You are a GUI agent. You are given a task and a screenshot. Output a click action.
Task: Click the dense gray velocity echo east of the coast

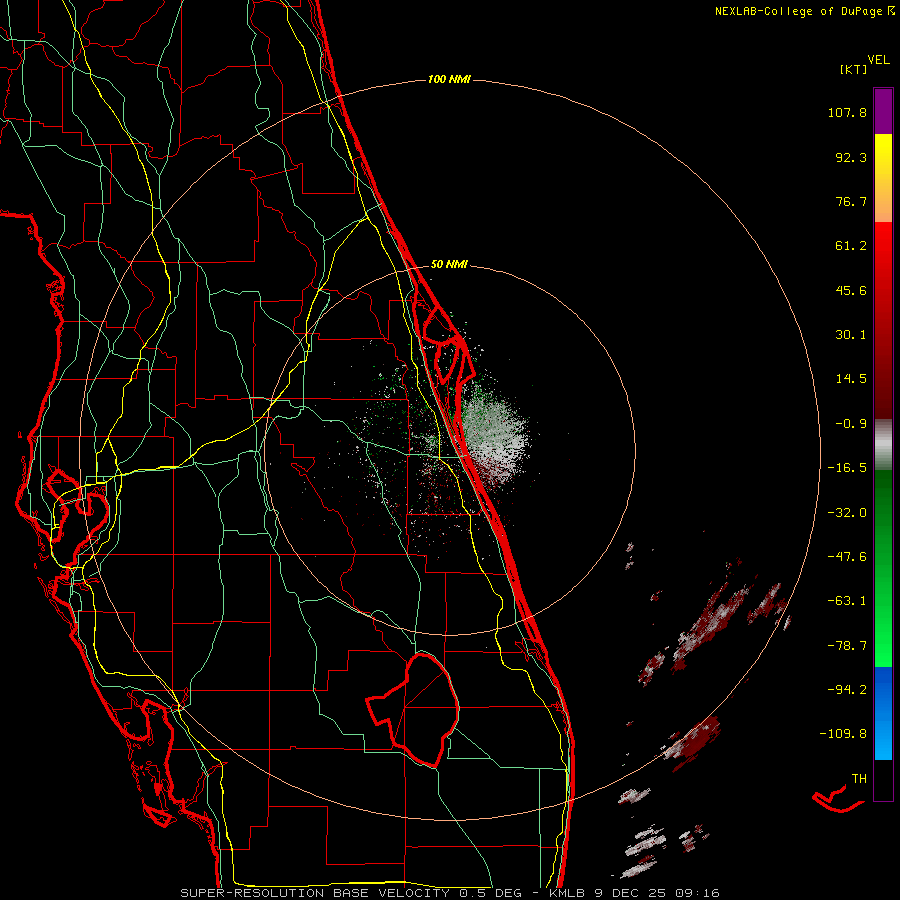[494, 436]
